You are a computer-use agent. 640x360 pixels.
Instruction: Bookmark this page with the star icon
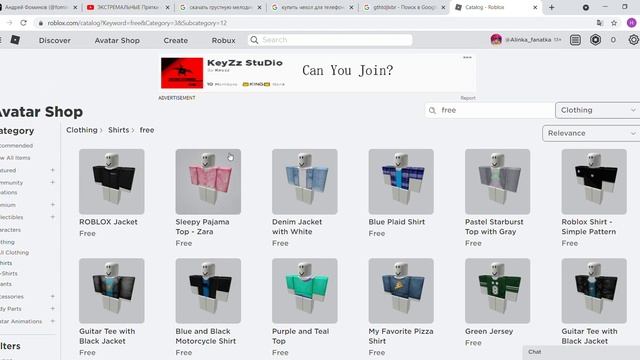[614, 23]
